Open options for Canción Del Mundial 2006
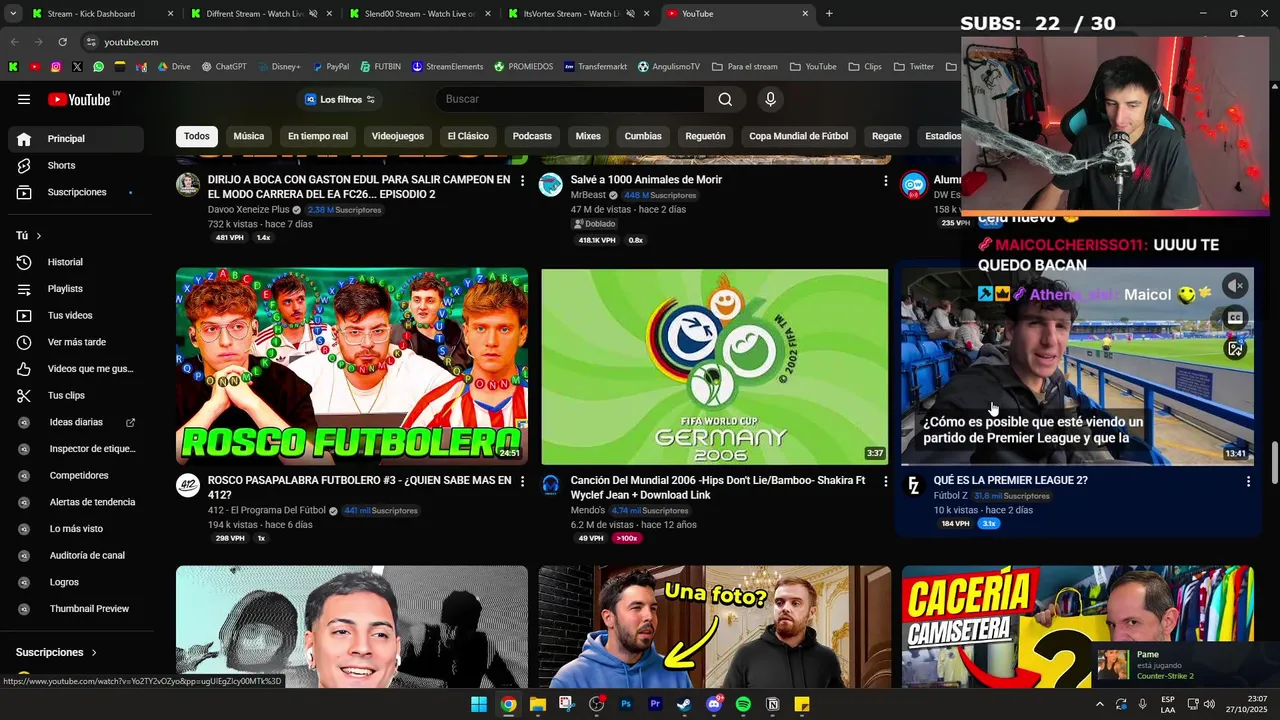This screenshot has width=1280, height=720. tap(885, 481)
